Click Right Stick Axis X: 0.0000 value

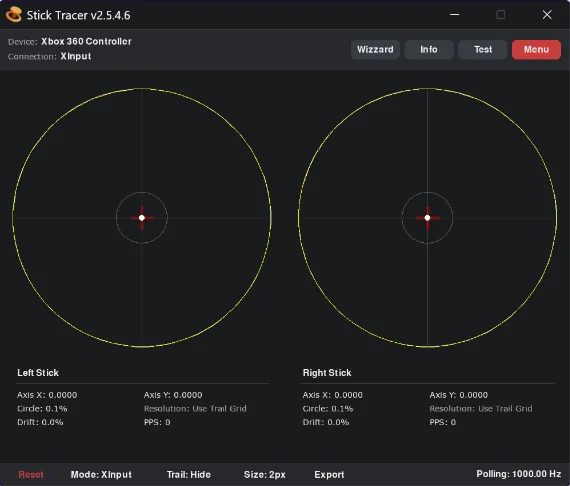point(333,395)
